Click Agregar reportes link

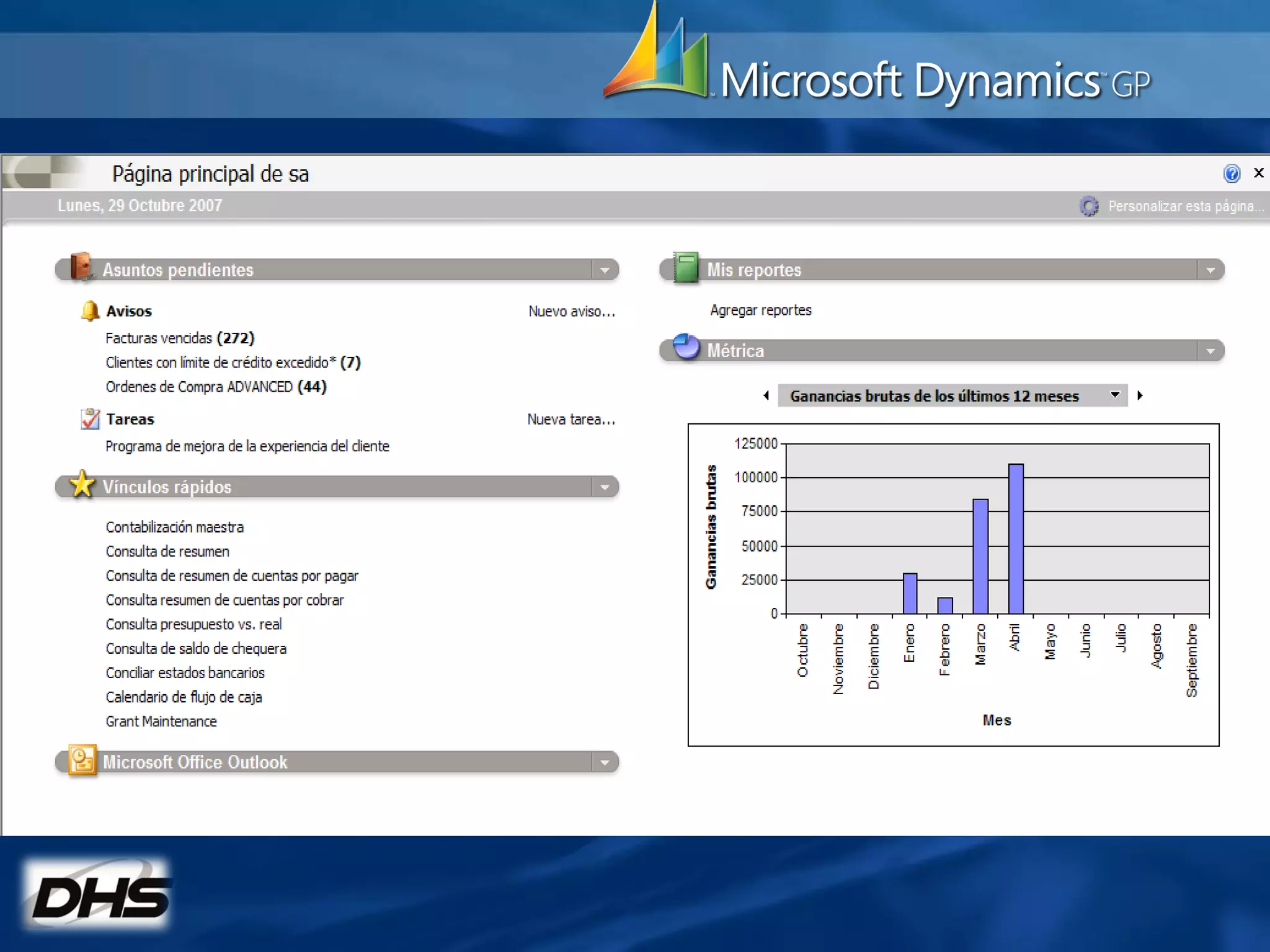(x=760, y=310)
